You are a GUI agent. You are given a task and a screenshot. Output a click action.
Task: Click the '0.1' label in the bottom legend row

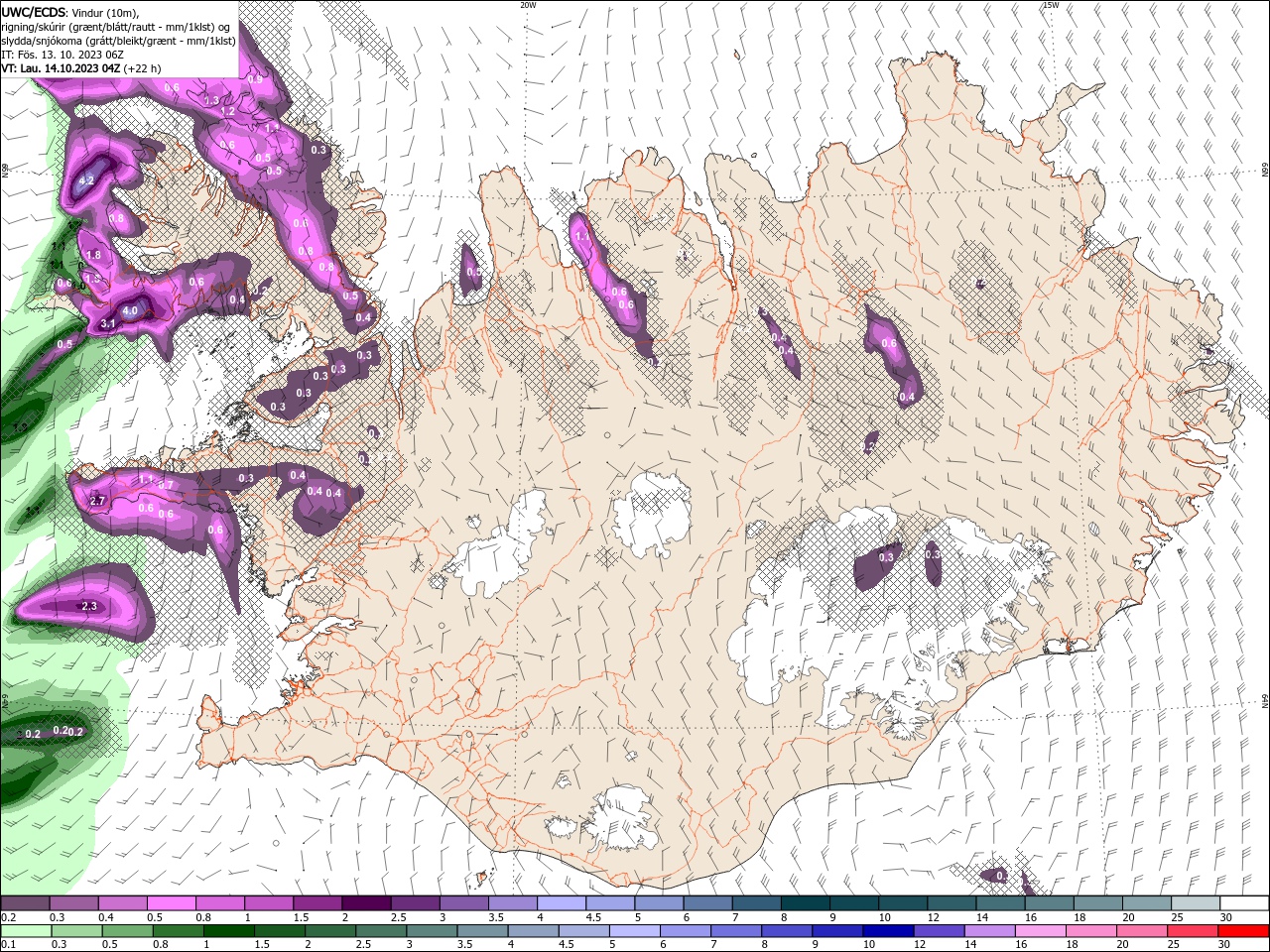pyautogui.click(x=8, y=945)
